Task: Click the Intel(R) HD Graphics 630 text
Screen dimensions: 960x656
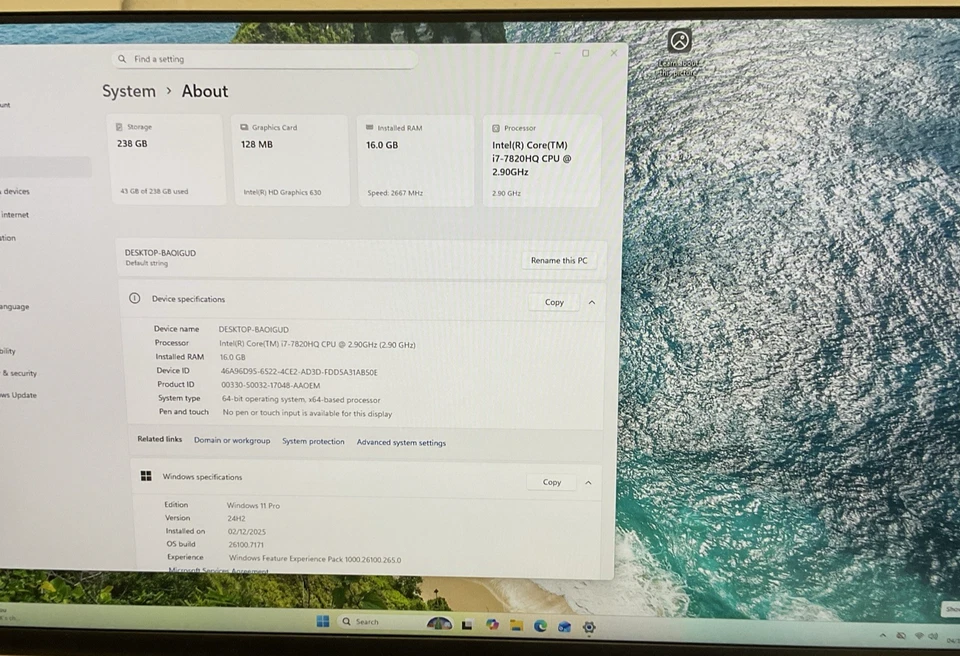Action: 282,192
